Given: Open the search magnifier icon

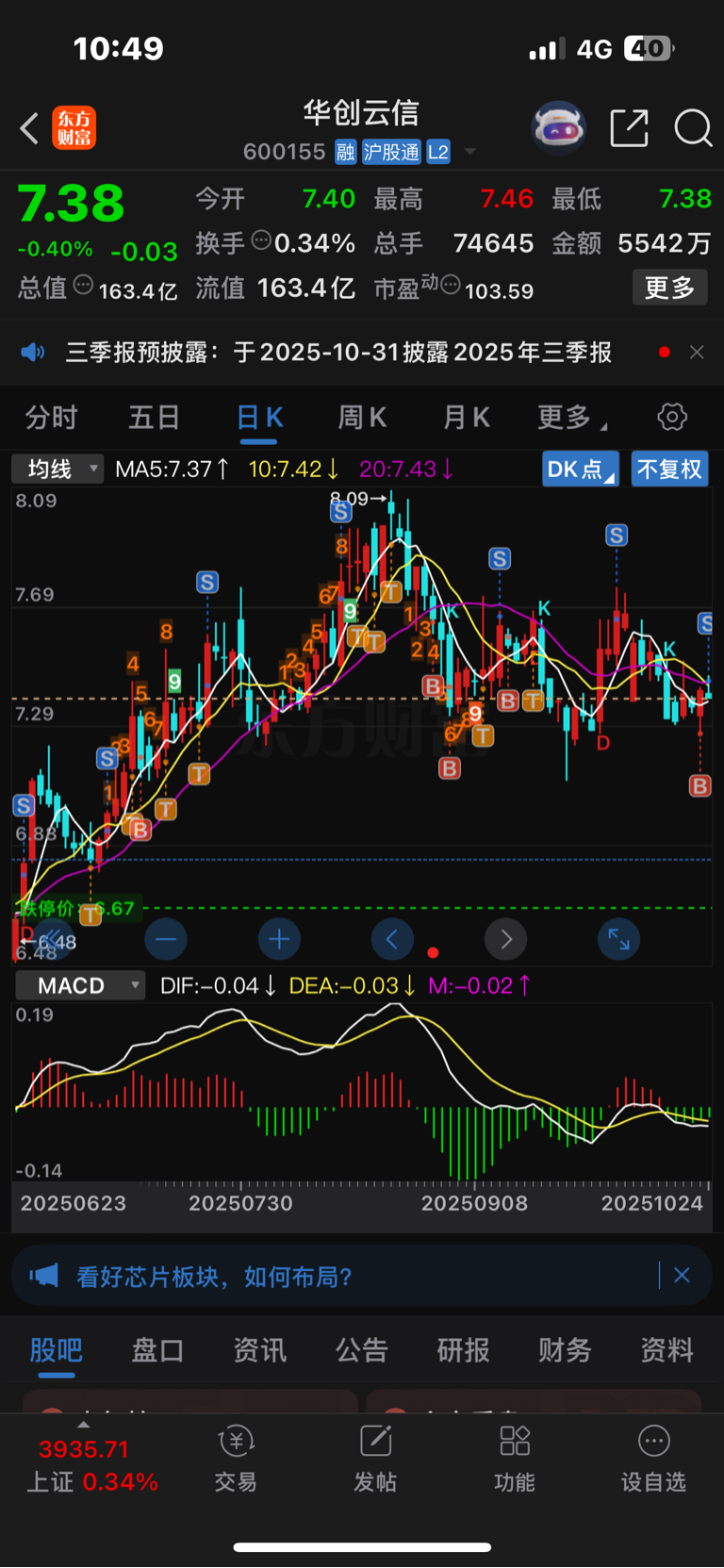Looking at the screenshot, I should pyautogui.click(x=693, y=127).
